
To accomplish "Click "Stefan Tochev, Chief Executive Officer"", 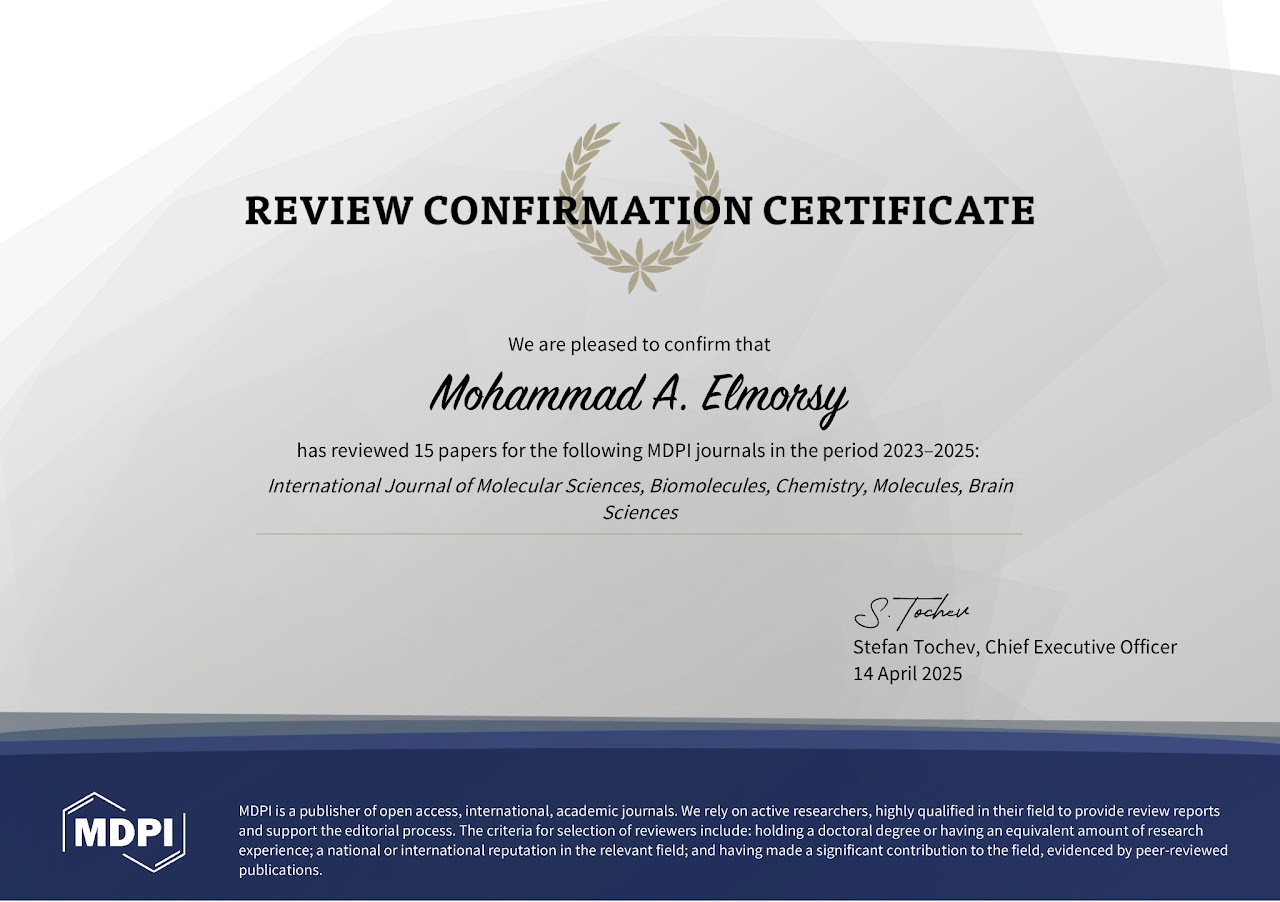I will 1015,647.
